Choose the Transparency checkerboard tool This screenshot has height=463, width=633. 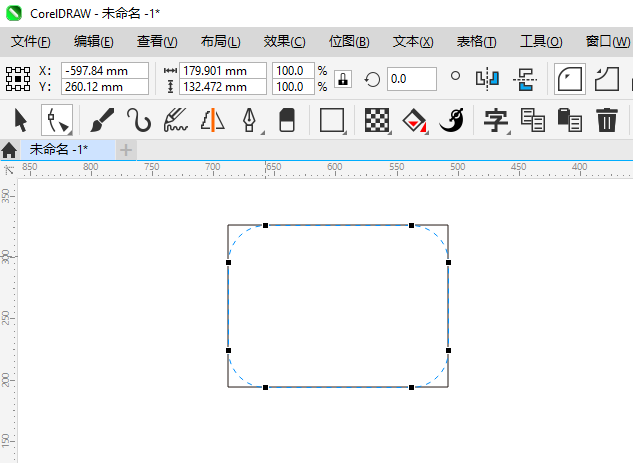click(x=377, y=120)
